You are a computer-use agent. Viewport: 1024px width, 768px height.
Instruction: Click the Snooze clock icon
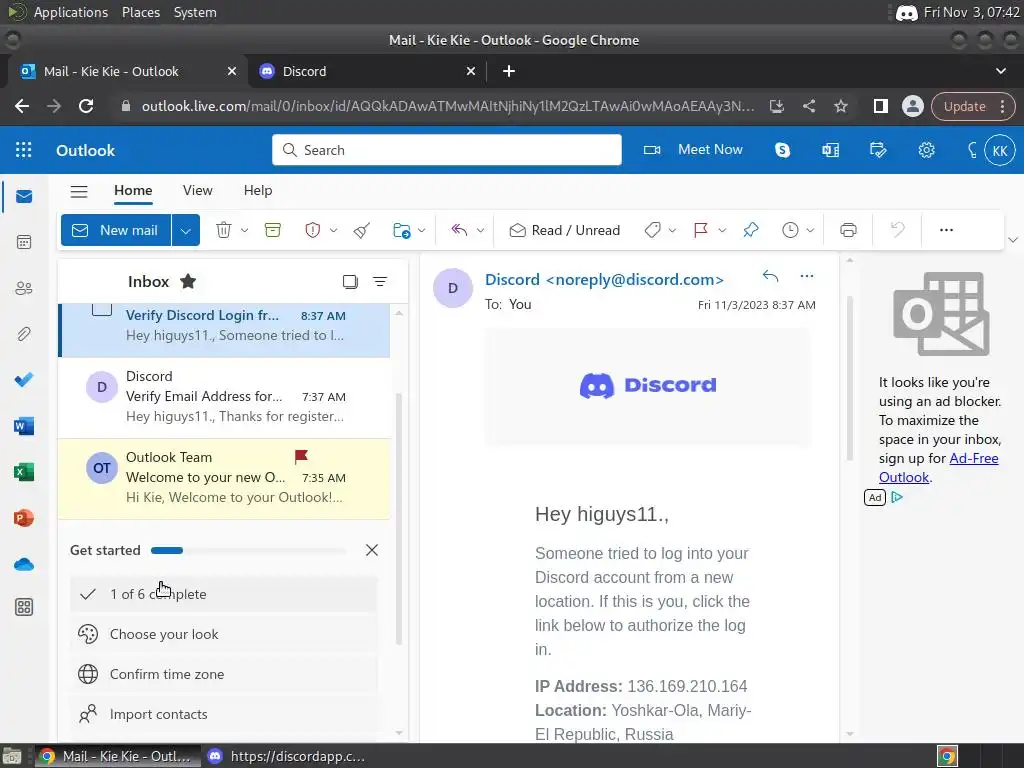(x=790, y=230)
